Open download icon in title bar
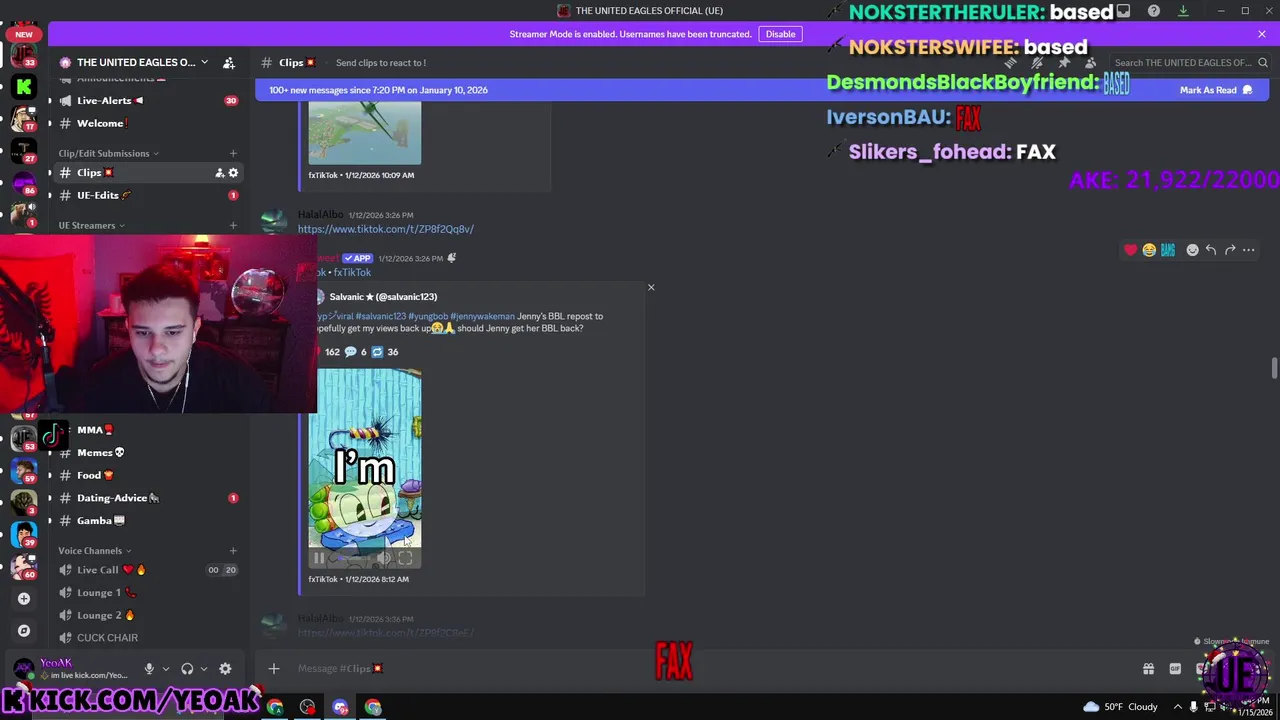The image size is (1280, 720). [1183, 11]
